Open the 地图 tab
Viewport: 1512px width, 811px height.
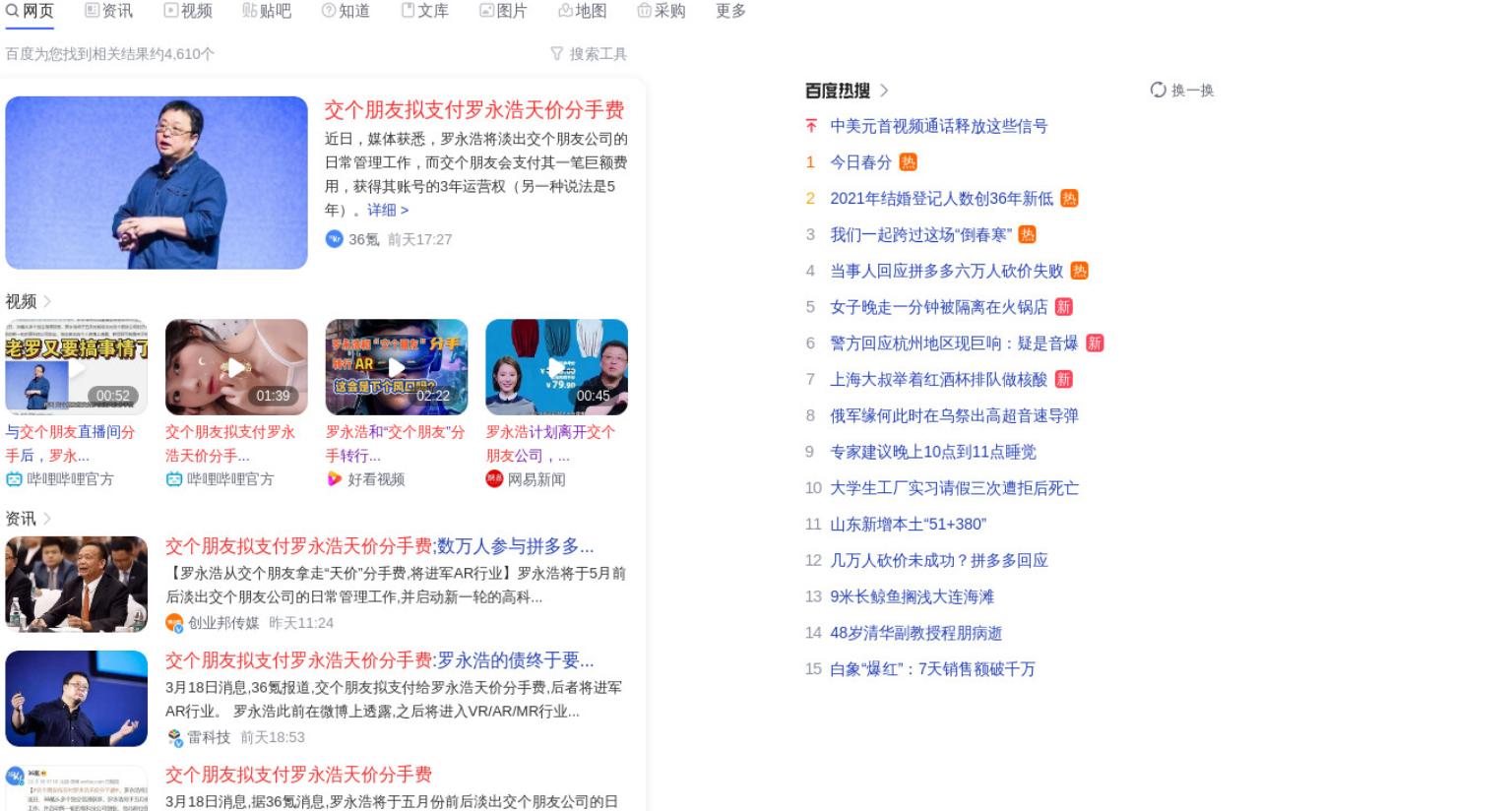(582, 11)
